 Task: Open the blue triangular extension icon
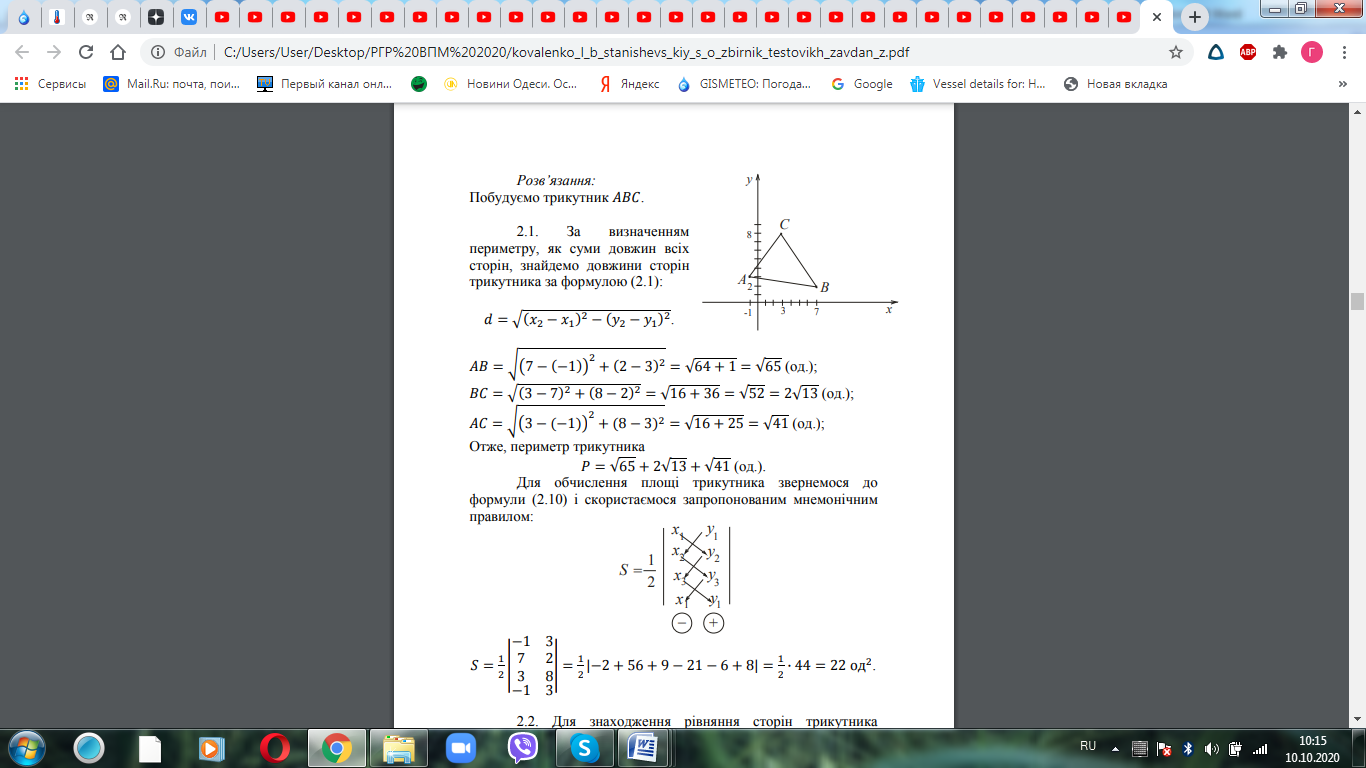tap(1216, 52)
